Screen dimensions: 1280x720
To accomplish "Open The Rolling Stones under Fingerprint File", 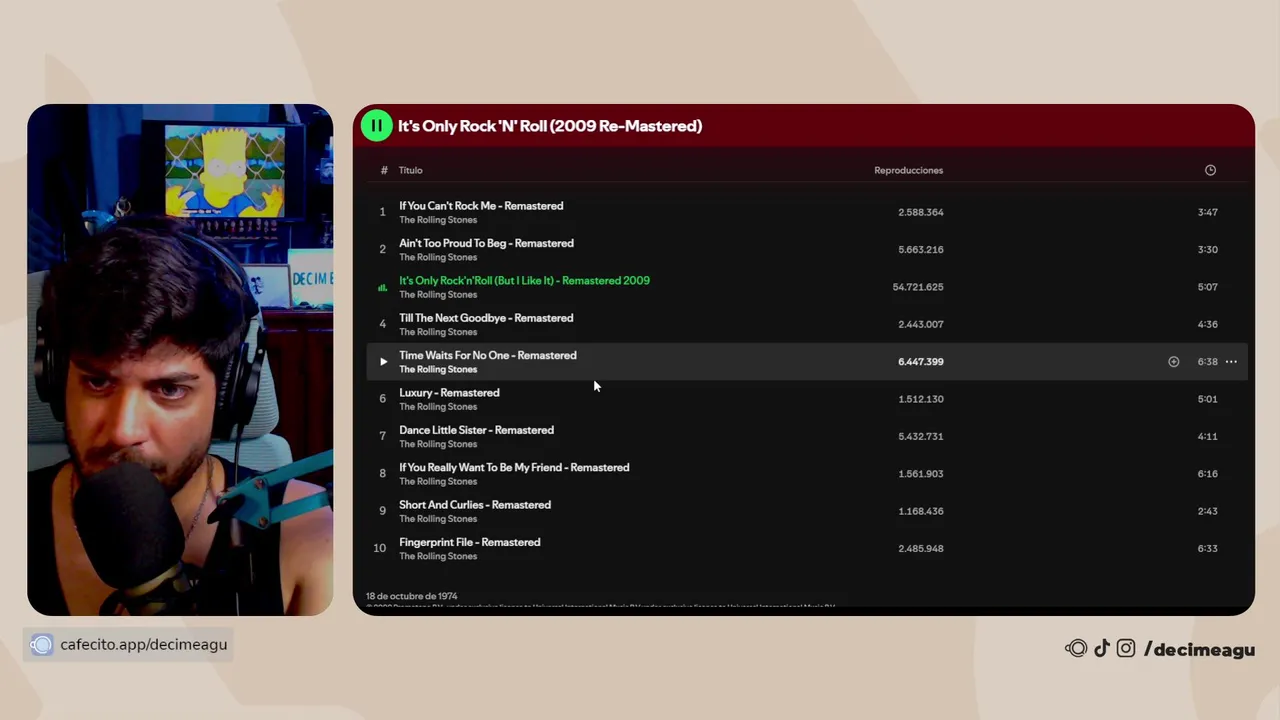I will pyautogui.click(x=438, y=556).
